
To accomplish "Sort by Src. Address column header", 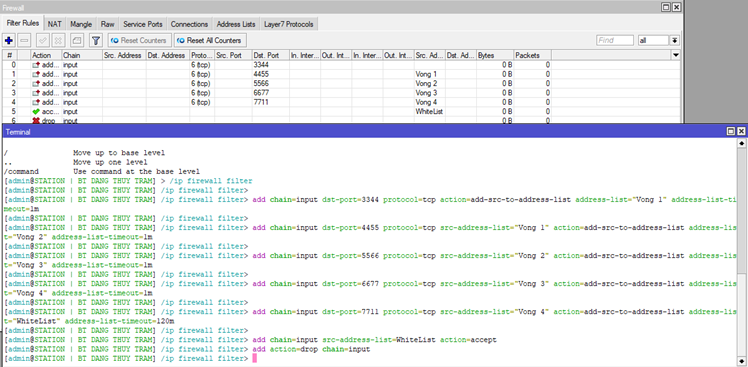I will point(124,55).
